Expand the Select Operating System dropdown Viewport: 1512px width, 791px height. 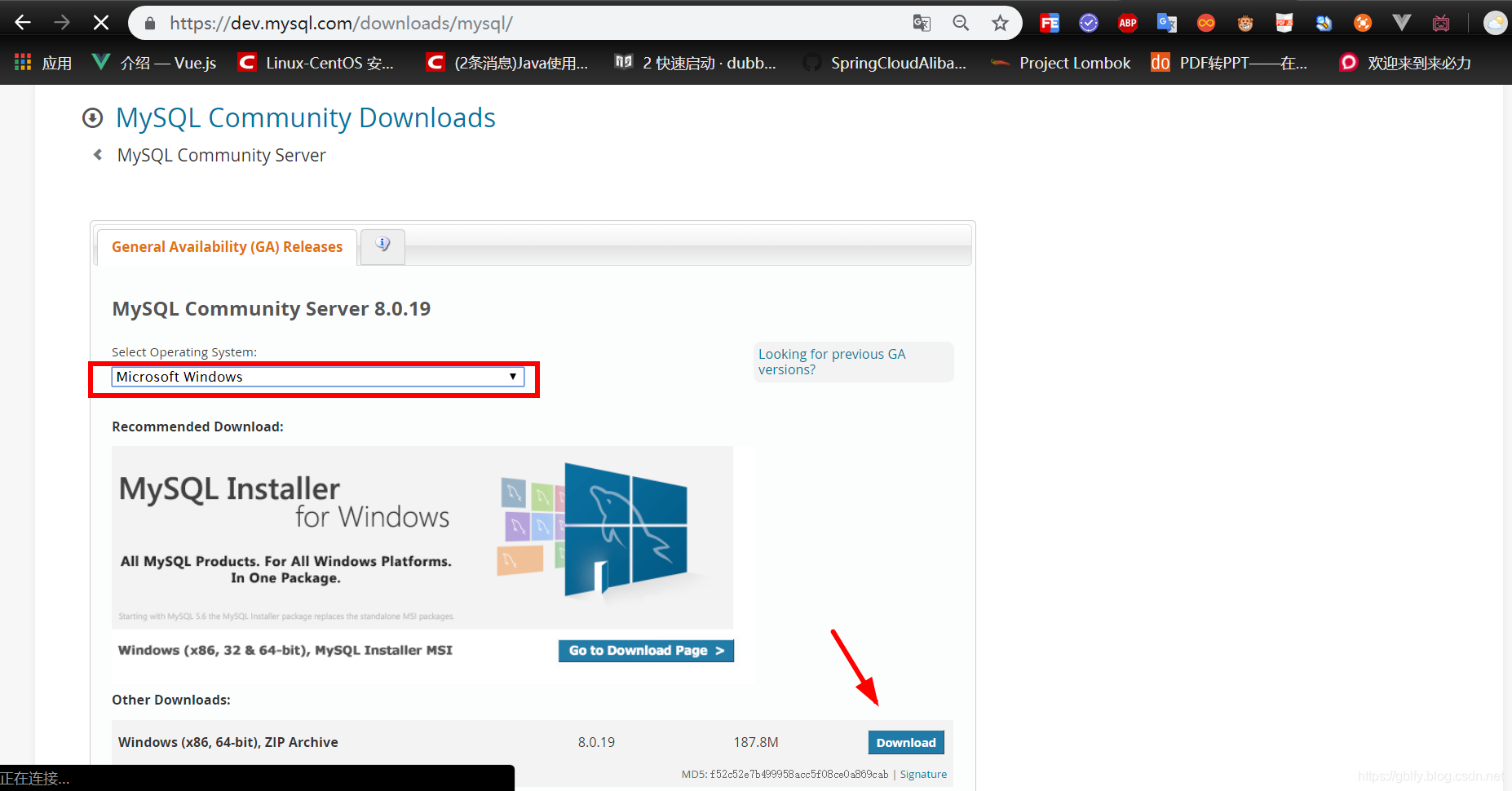point(317,377)
